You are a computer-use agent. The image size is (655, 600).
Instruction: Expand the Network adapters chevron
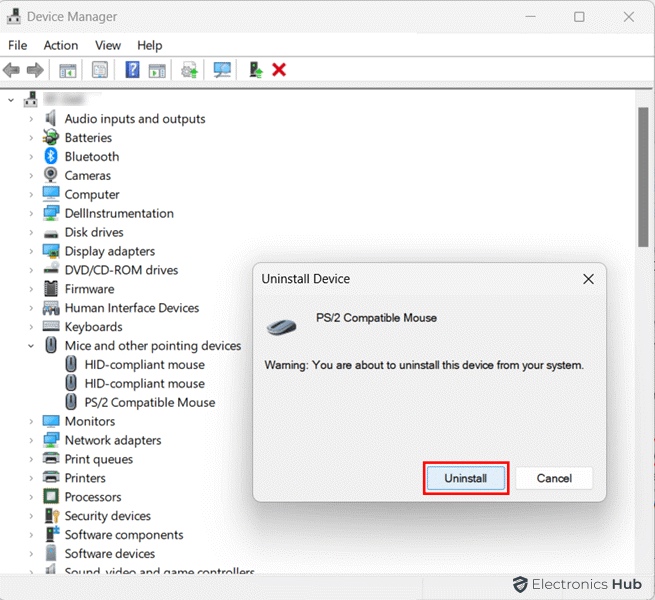(x=31, y=440)
